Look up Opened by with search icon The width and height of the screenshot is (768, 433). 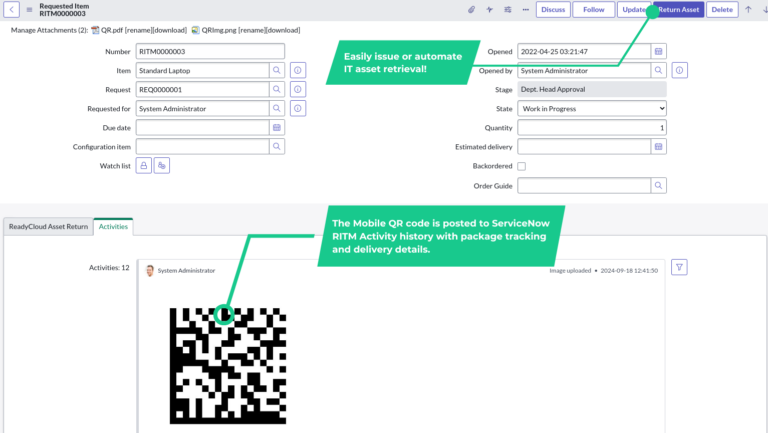(659, 70)
